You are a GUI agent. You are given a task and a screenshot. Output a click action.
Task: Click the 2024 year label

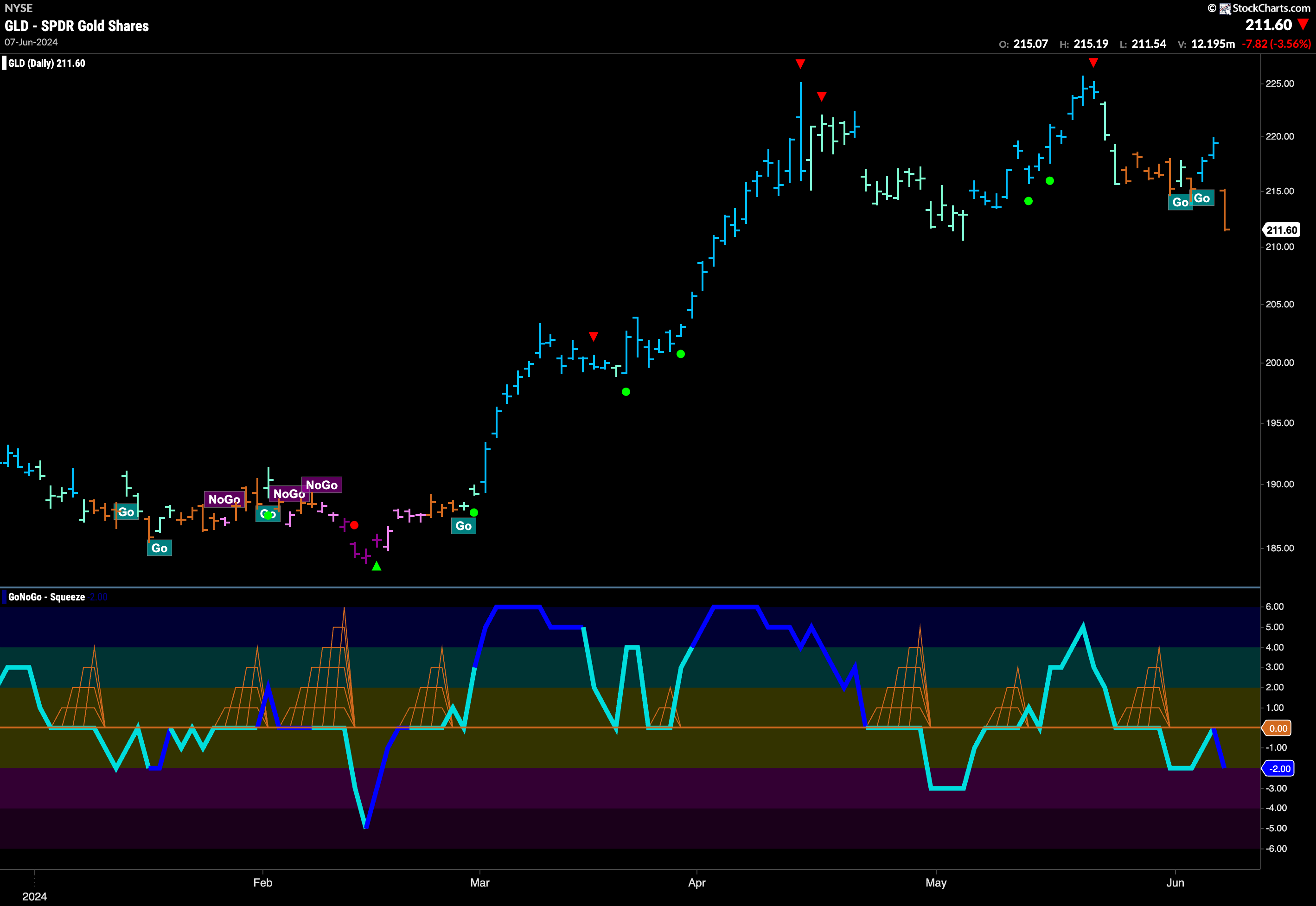point(35,896)
